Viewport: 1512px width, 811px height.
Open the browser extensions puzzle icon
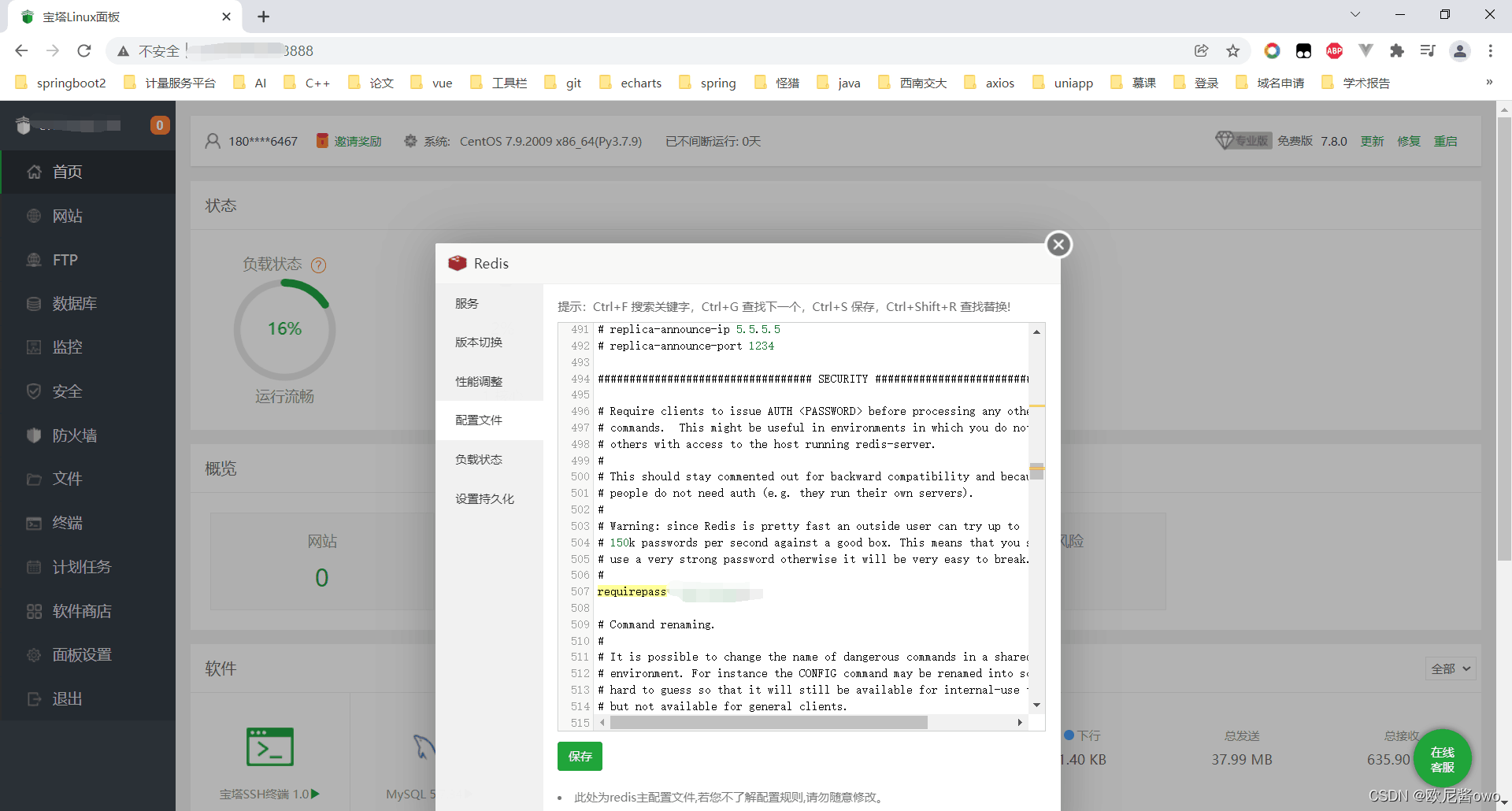tap(1397, 50)
